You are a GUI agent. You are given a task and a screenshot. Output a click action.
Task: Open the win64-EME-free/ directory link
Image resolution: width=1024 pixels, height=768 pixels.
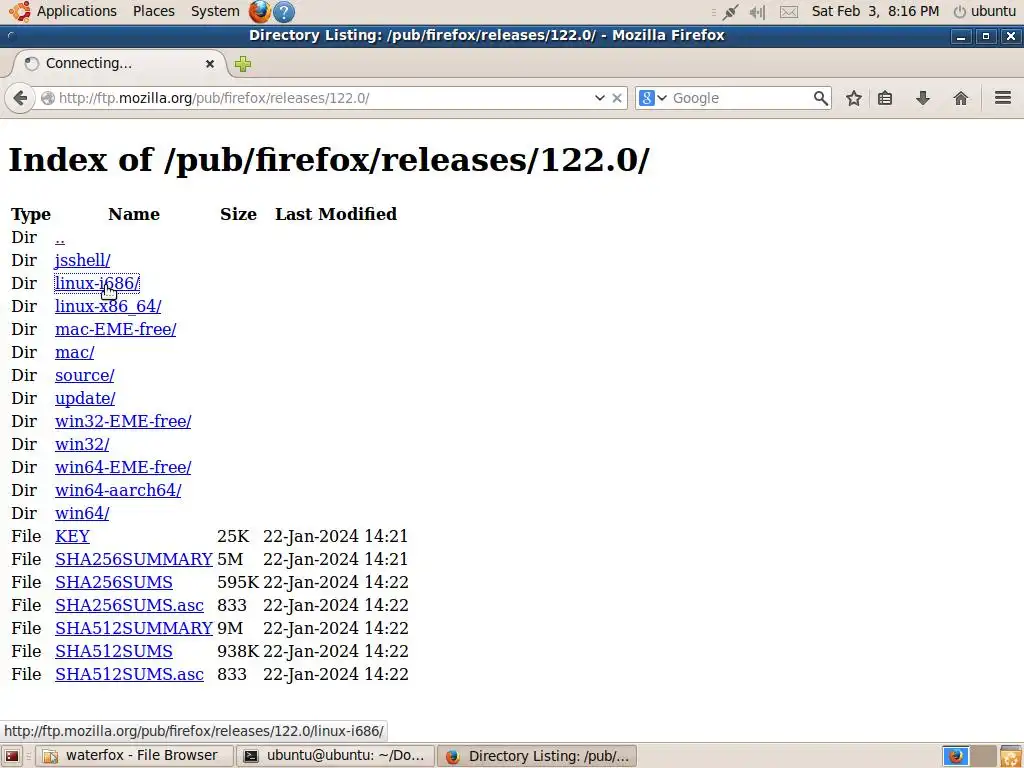[x=123, y=468]
